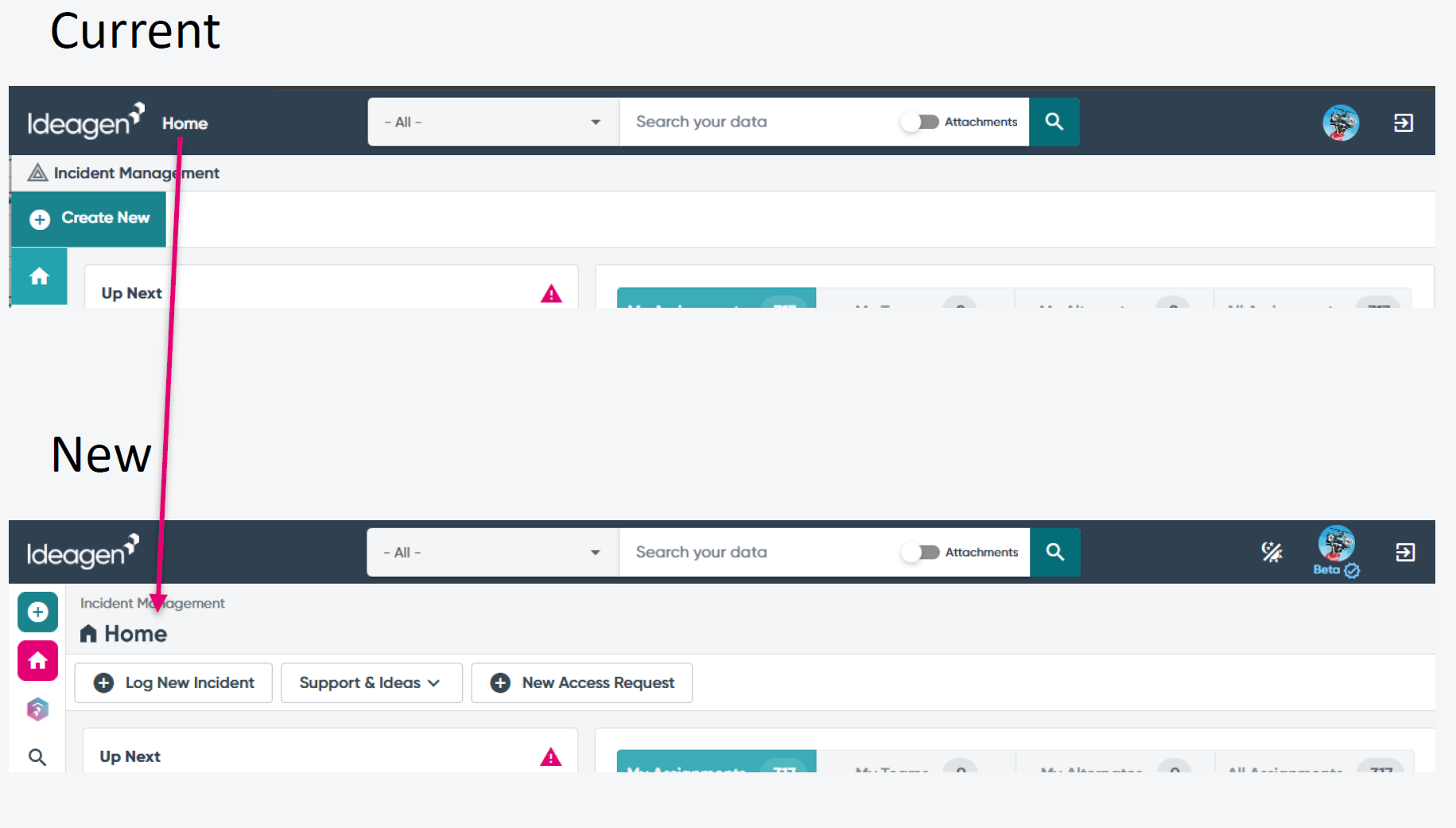
Task: Click the theme wand icon in New header
Action: click(1272, 552)
